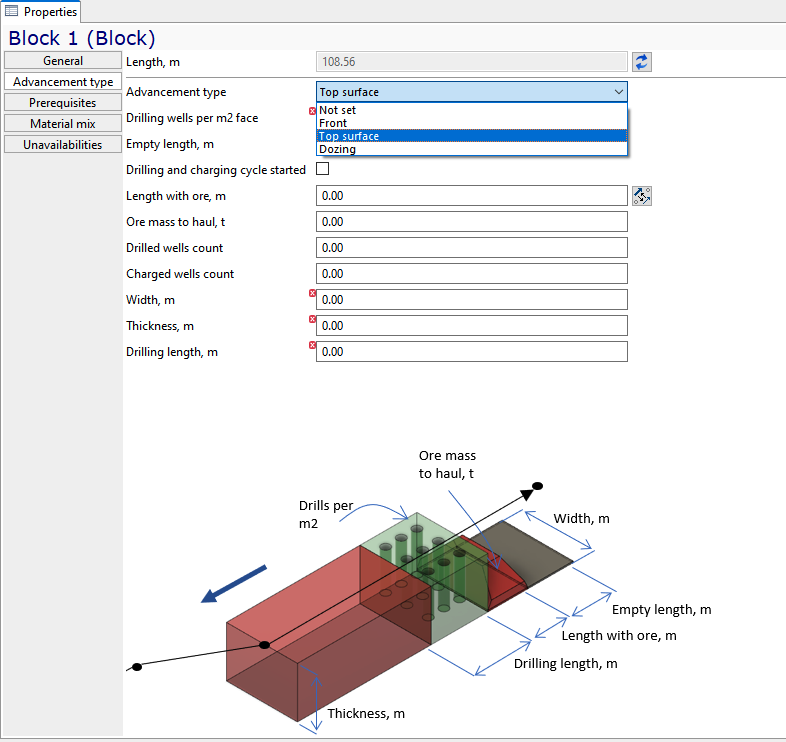The image size is (786, 742).
Task: Open the Prerequisites section
Action: pos(63,103)
